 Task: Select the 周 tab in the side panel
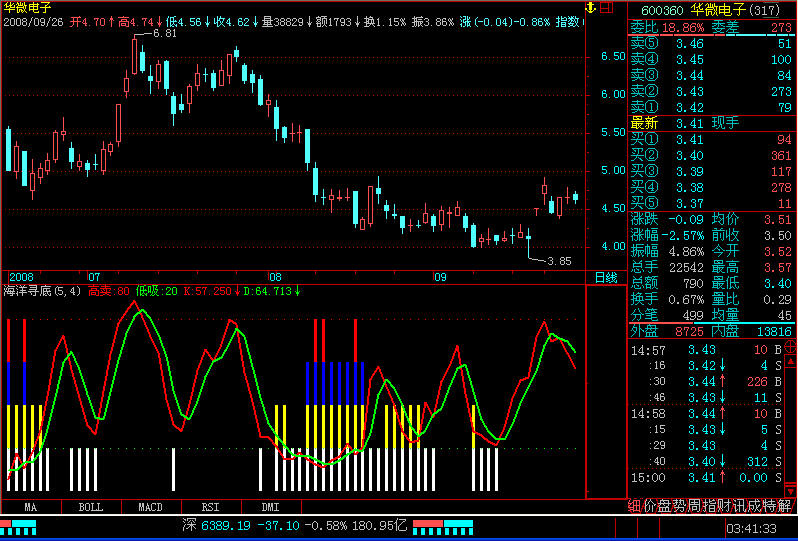pyautogui.click(x=695, y=506)
